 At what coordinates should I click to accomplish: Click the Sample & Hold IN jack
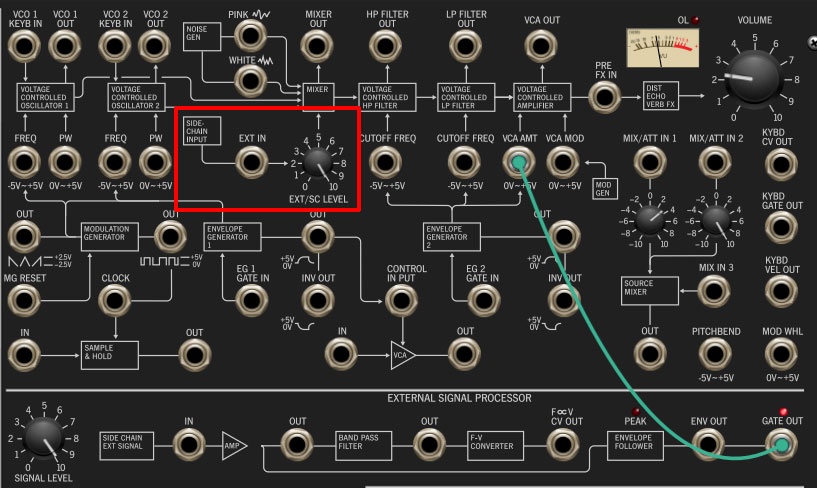click(24, 355)
